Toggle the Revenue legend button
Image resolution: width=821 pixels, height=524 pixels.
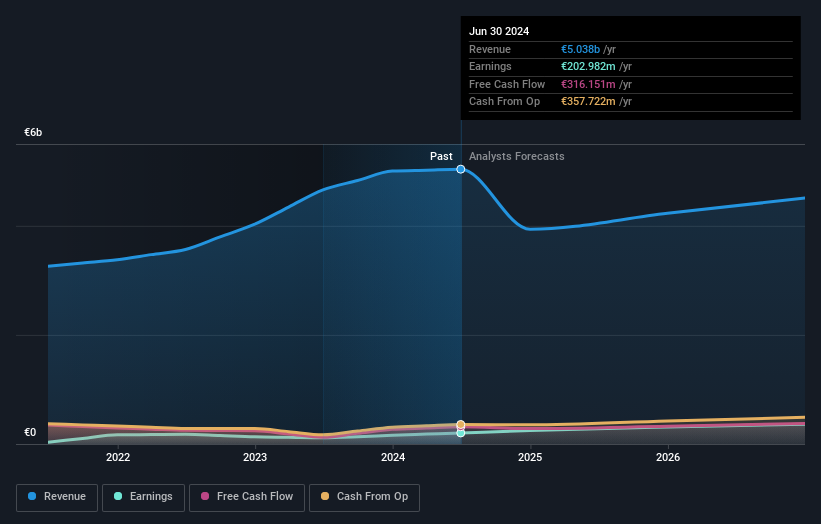[57, 497]
